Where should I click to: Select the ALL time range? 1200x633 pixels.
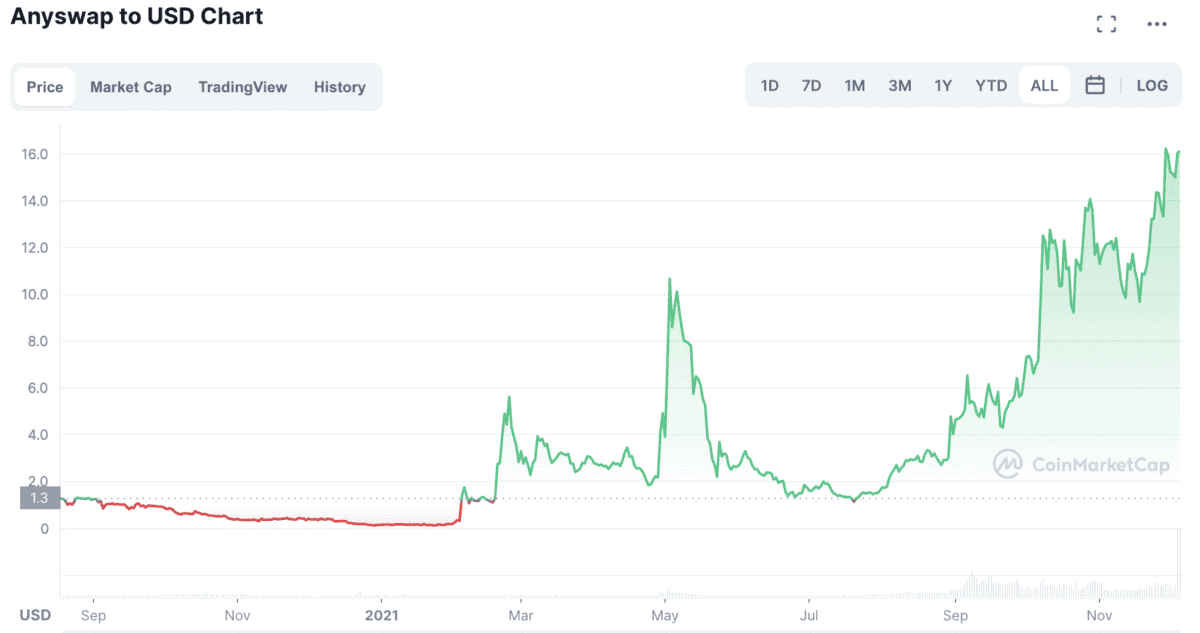coord(1044,86)
